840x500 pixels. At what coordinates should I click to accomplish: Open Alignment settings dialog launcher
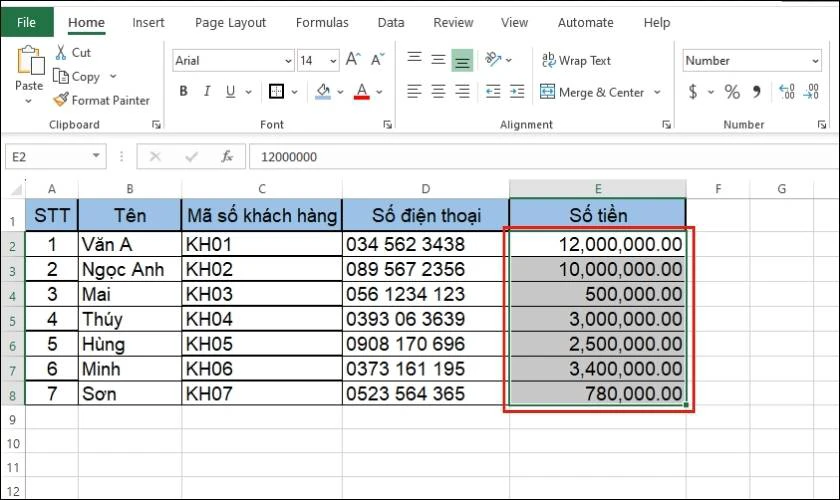coord(666,125)
